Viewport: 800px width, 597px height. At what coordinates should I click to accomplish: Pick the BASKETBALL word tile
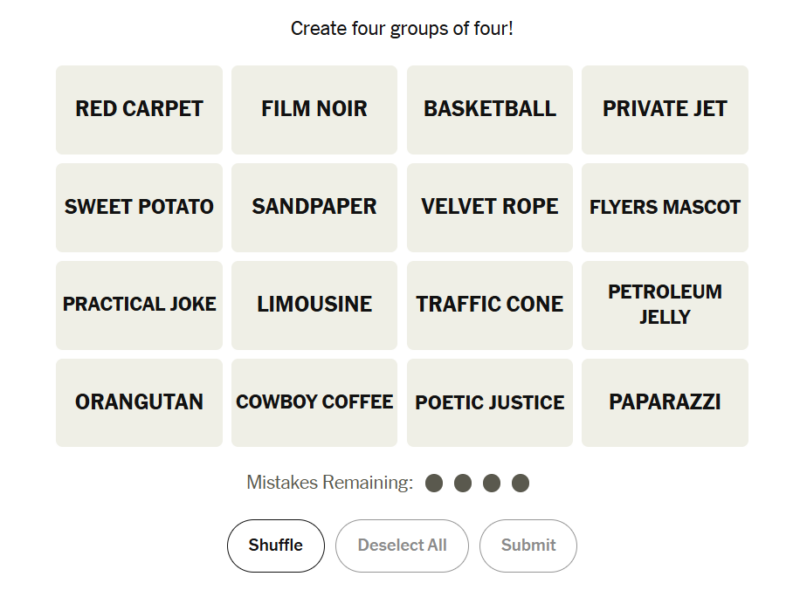click(x=490, y=110)
